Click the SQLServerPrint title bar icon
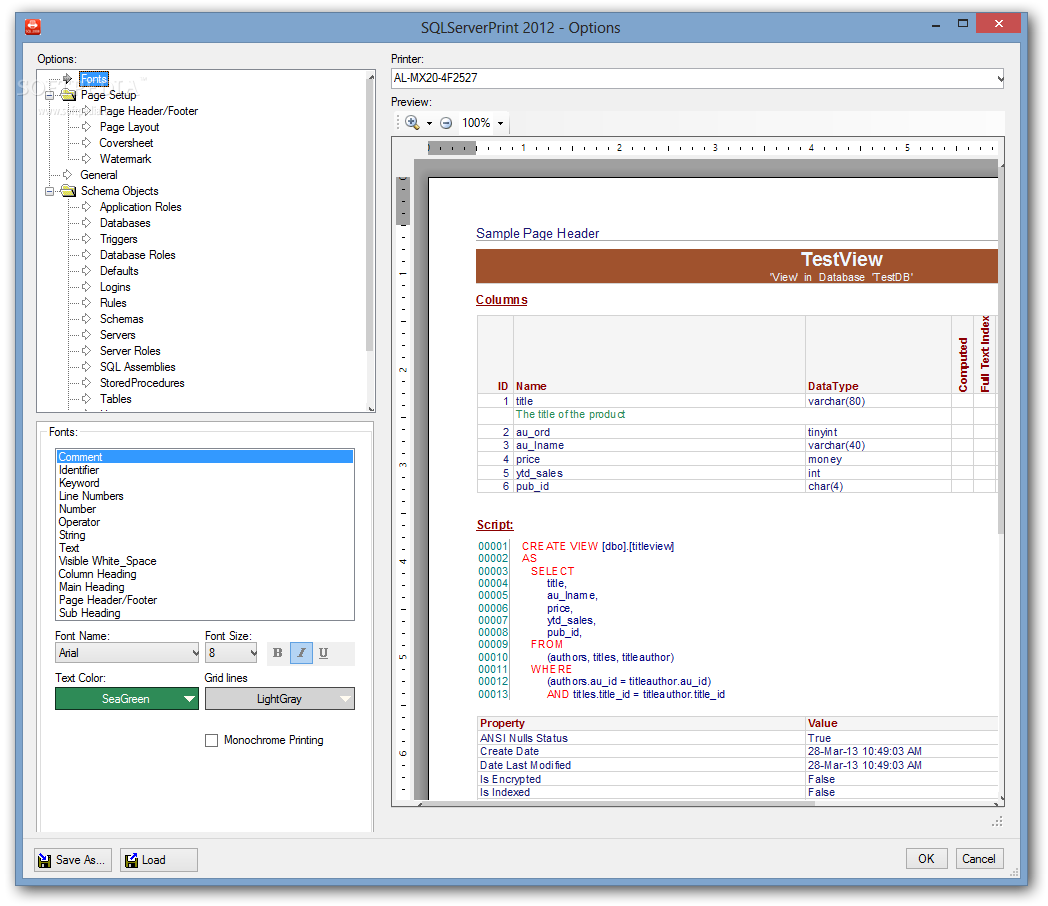Image resolution: width=1048 pixels, height=906 pixels. click(33, 27)
